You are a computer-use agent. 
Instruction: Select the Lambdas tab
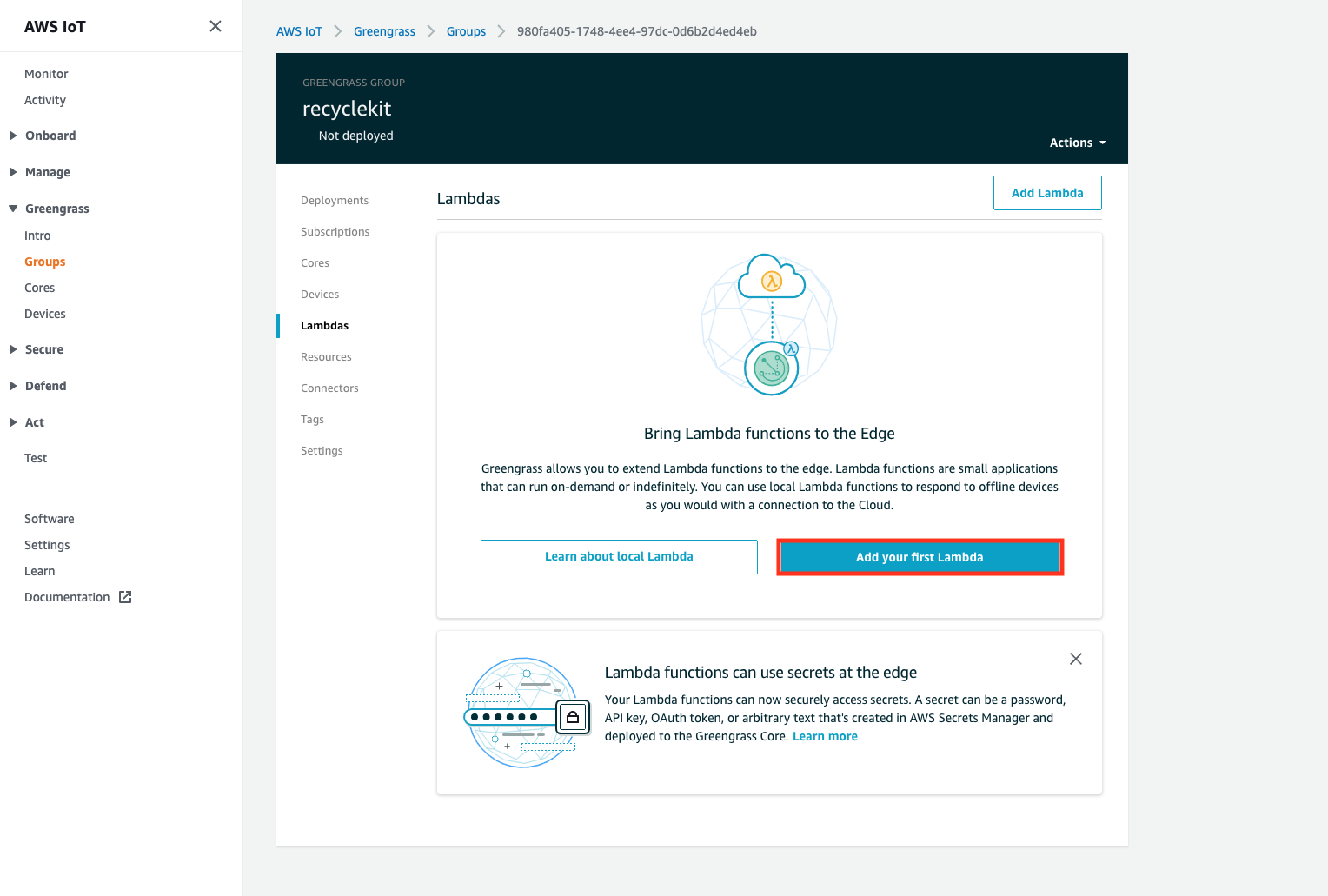pyautogui.click(x=325, y=326)
